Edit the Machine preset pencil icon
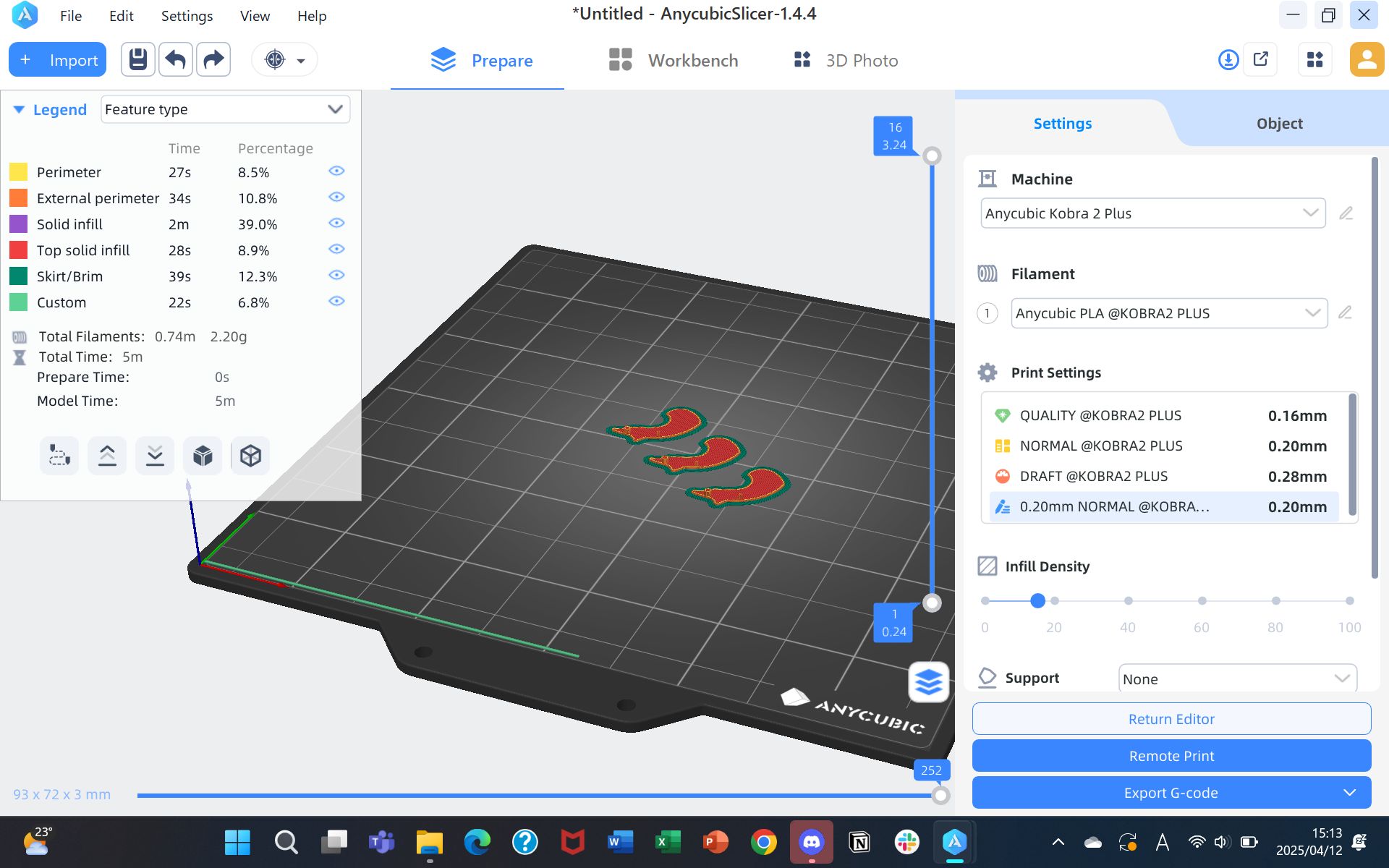The width and height of the screenshot is (1389, 868). click(1346, 213)
